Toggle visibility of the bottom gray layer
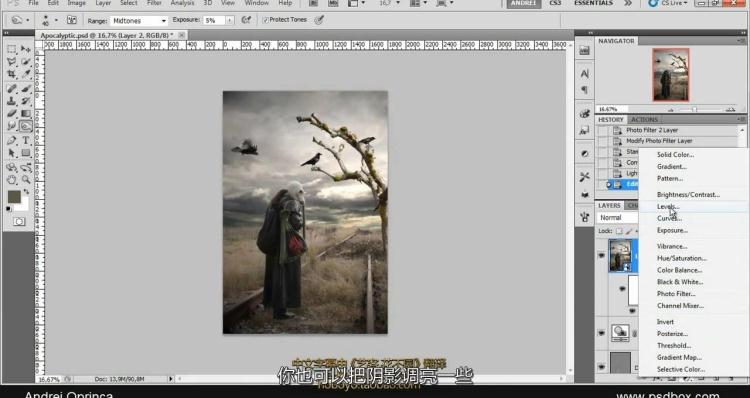 click(602, 367)
